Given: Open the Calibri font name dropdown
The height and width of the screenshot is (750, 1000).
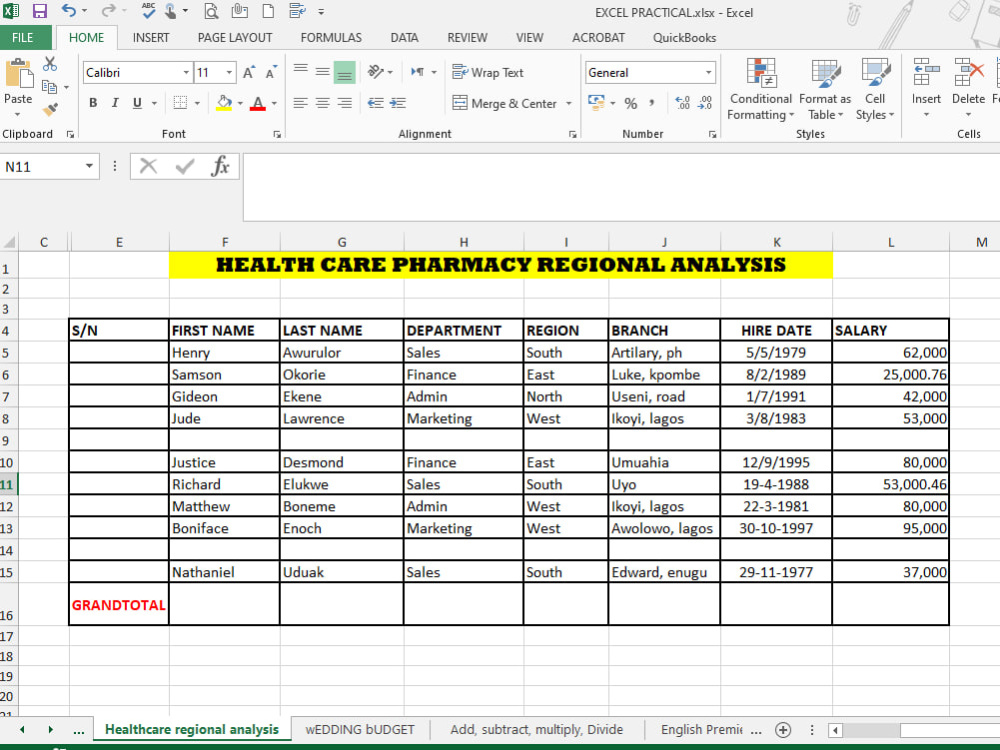Looking at the screenshot, I should coord(186,73).
